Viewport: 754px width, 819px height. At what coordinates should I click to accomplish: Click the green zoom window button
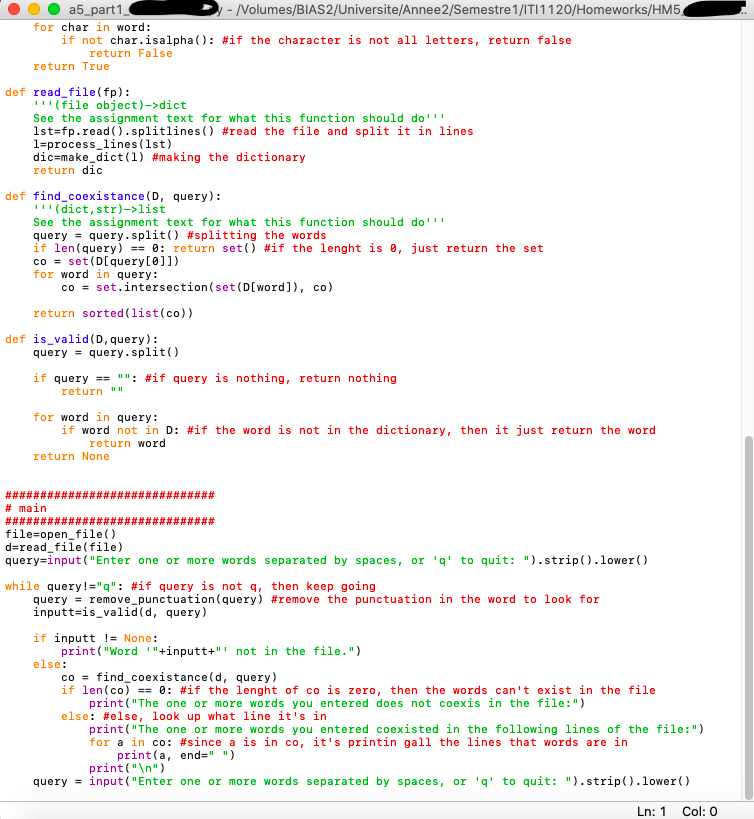pos(54,8)
